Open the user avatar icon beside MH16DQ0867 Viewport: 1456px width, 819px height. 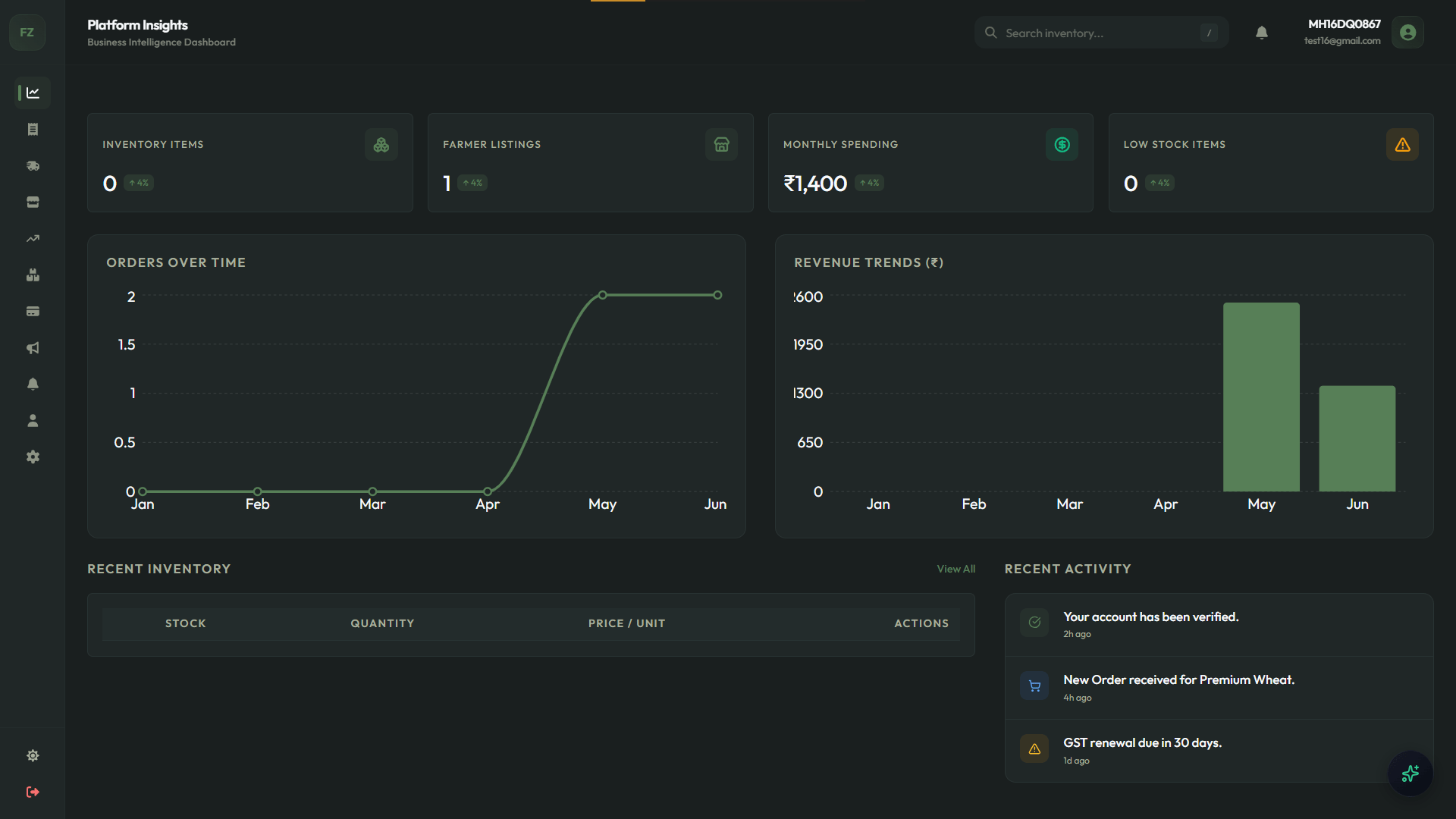(1408, 33)
